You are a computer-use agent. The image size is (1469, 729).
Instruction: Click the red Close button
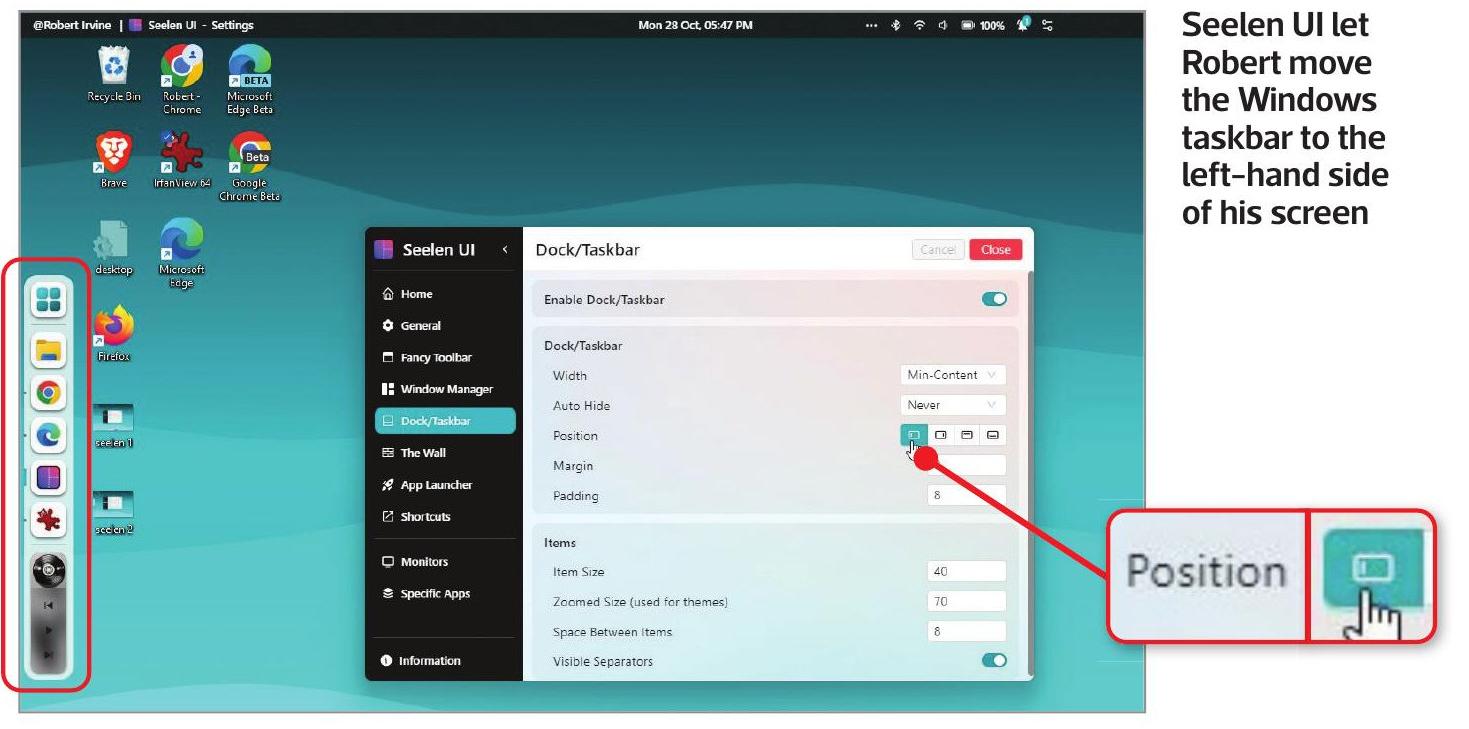[x=996, y=250]
